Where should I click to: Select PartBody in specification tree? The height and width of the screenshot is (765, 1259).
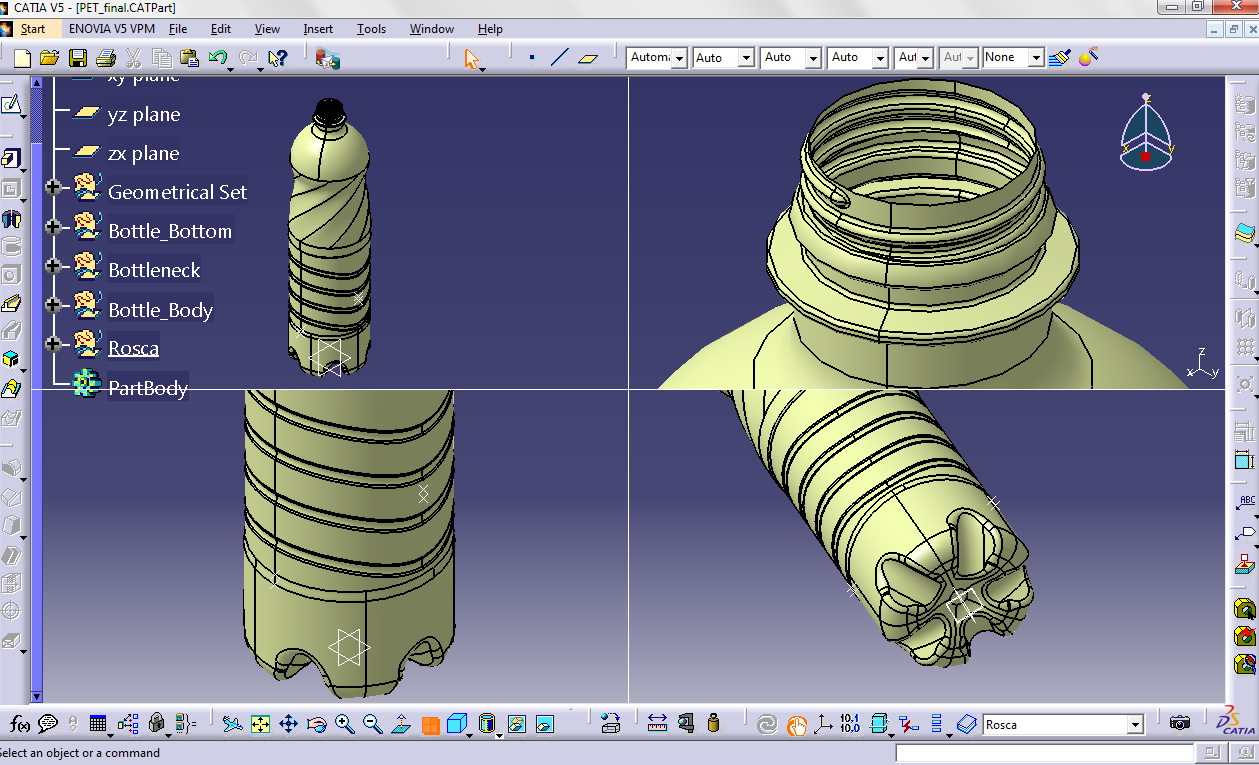tap(148, 388)
